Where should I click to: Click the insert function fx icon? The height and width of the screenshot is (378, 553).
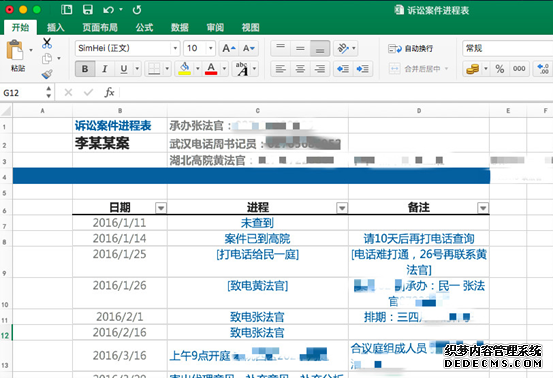tap(109, 92)
